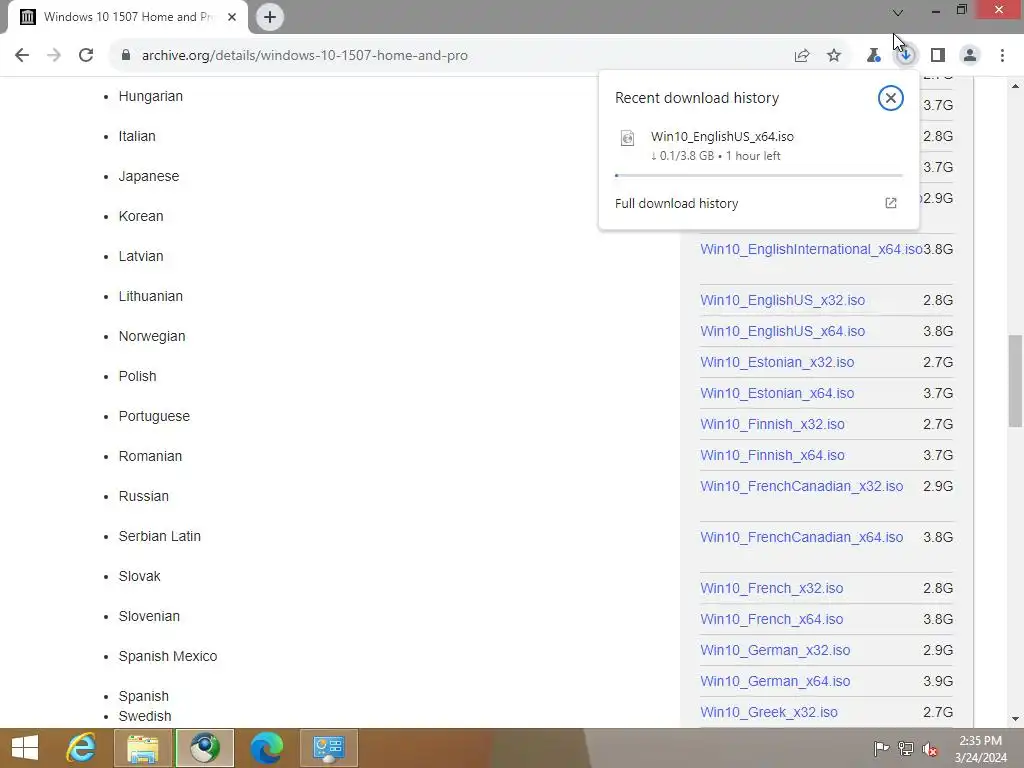Open the Windows Start button
The image size is (1024, 768).
pos(25,748)
